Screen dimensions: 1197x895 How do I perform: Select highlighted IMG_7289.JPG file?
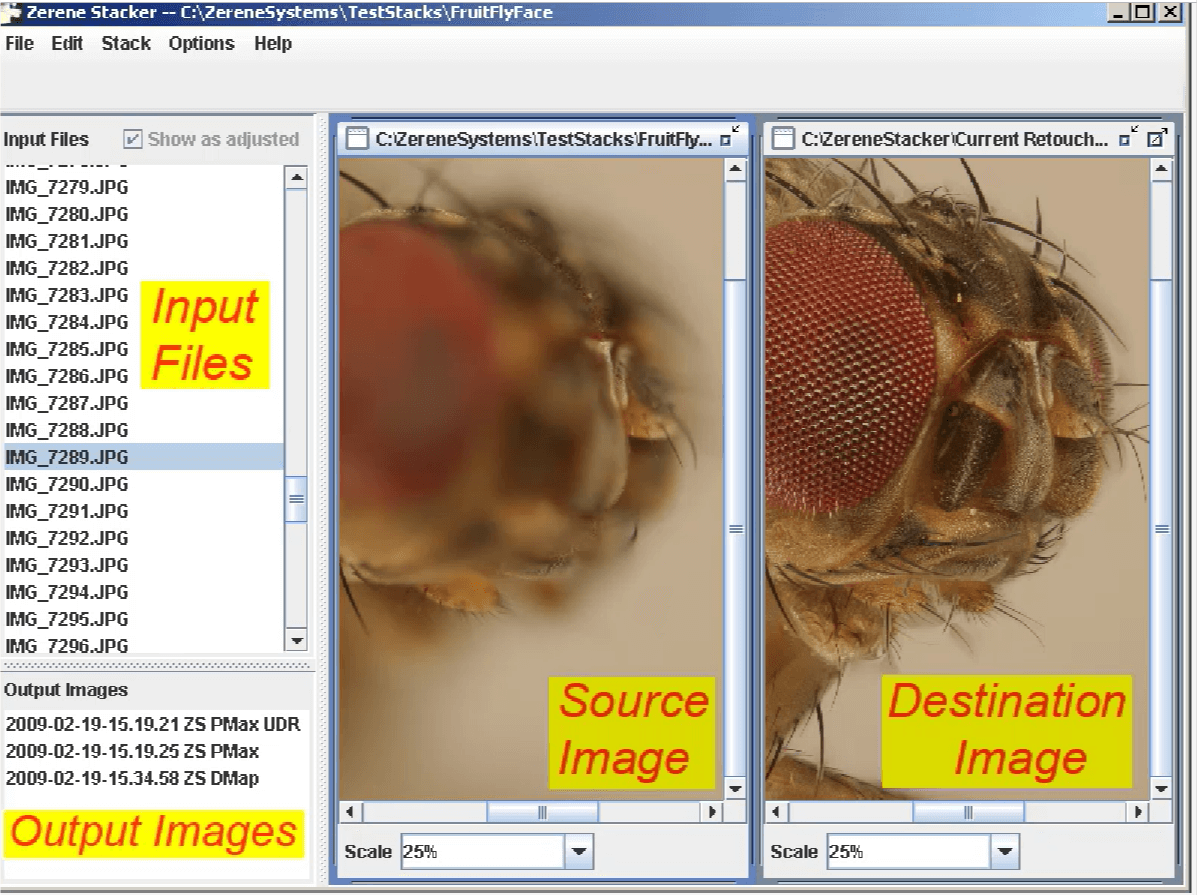144,457
